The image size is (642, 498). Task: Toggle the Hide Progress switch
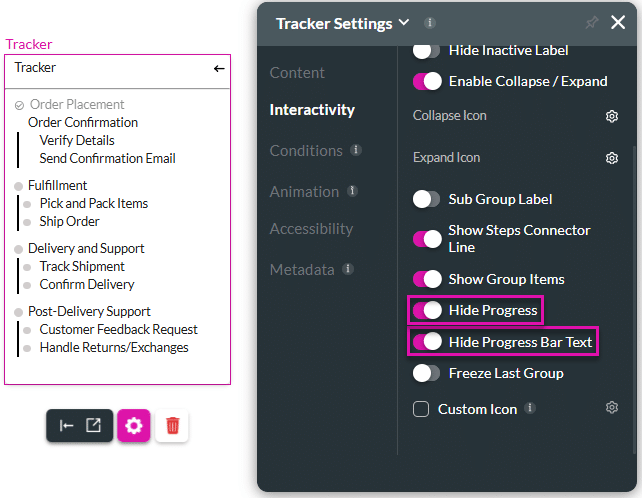427,310
